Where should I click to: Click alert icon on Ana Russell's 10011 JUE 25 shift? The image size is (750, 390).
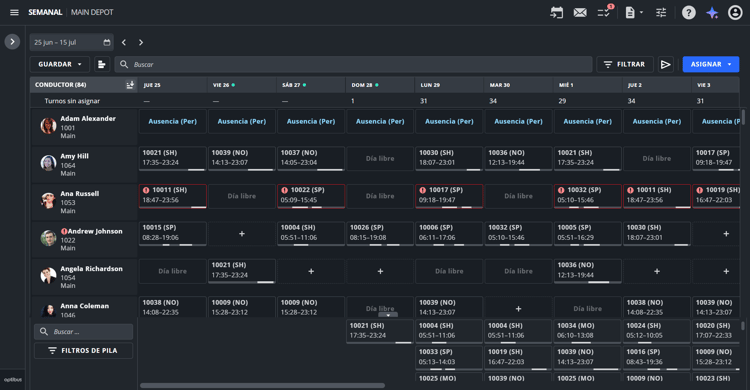146,190
